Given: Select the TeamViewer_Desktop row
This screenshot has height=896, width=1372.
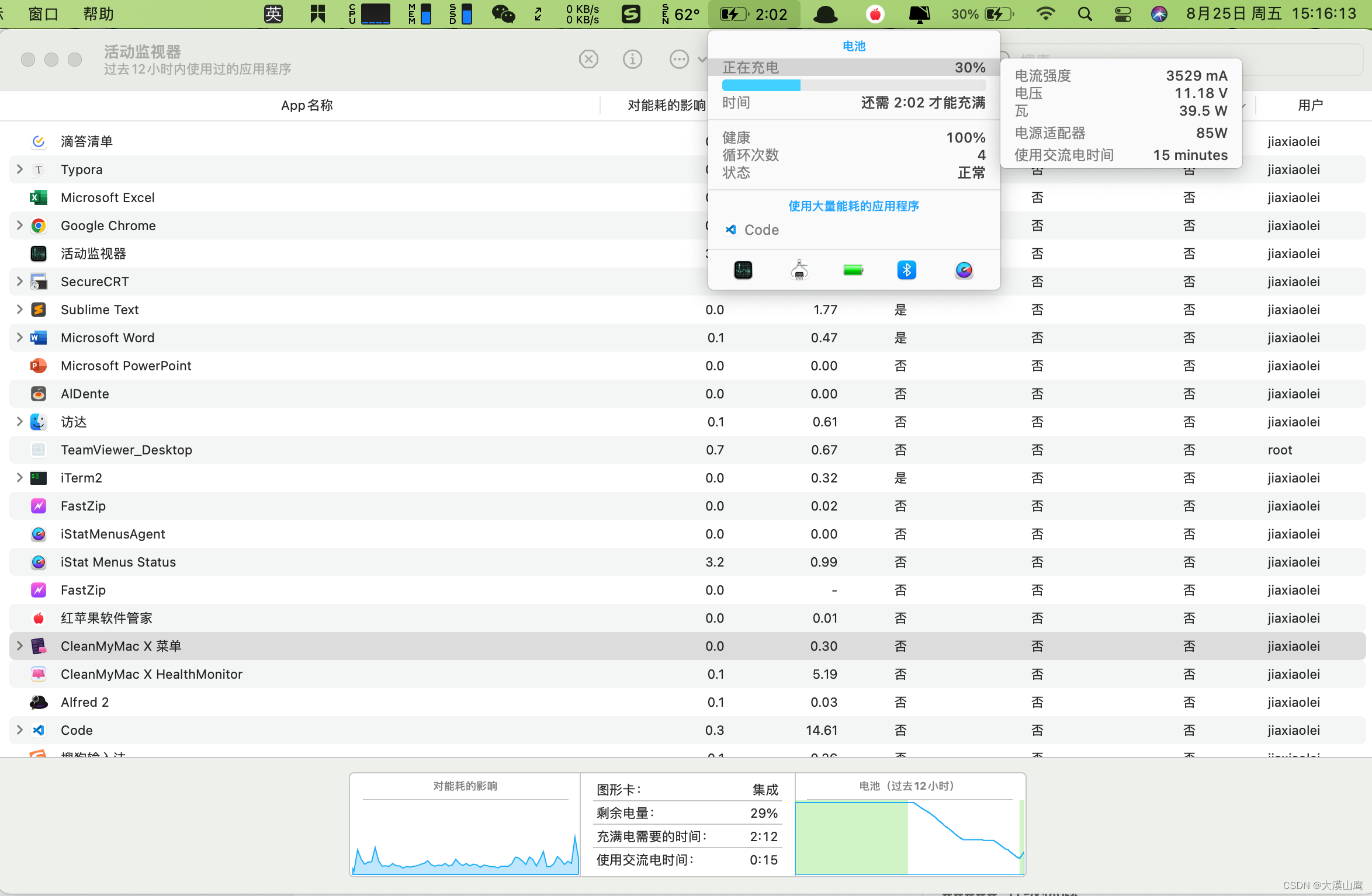Looking at the screenshot, I should [687, 450].
